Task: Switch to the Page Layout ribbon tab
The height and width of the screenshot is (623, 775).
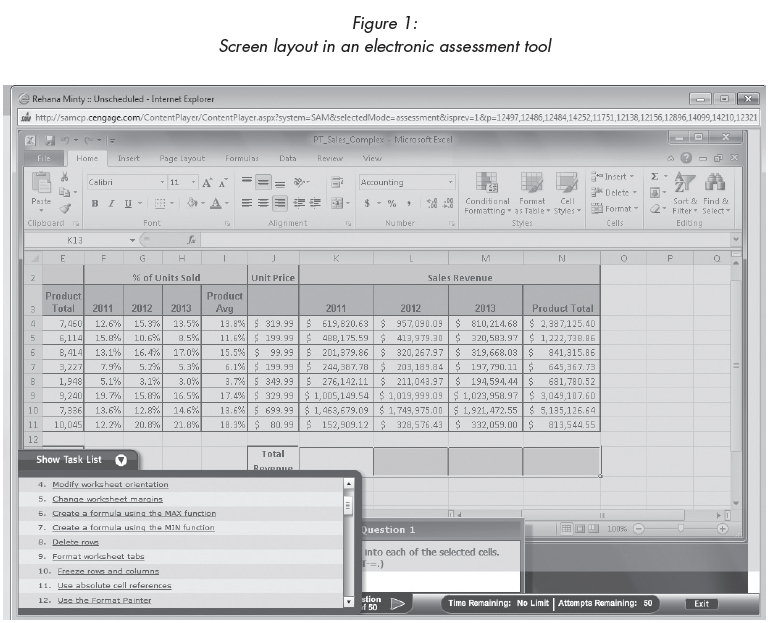Action: point(182,158)
